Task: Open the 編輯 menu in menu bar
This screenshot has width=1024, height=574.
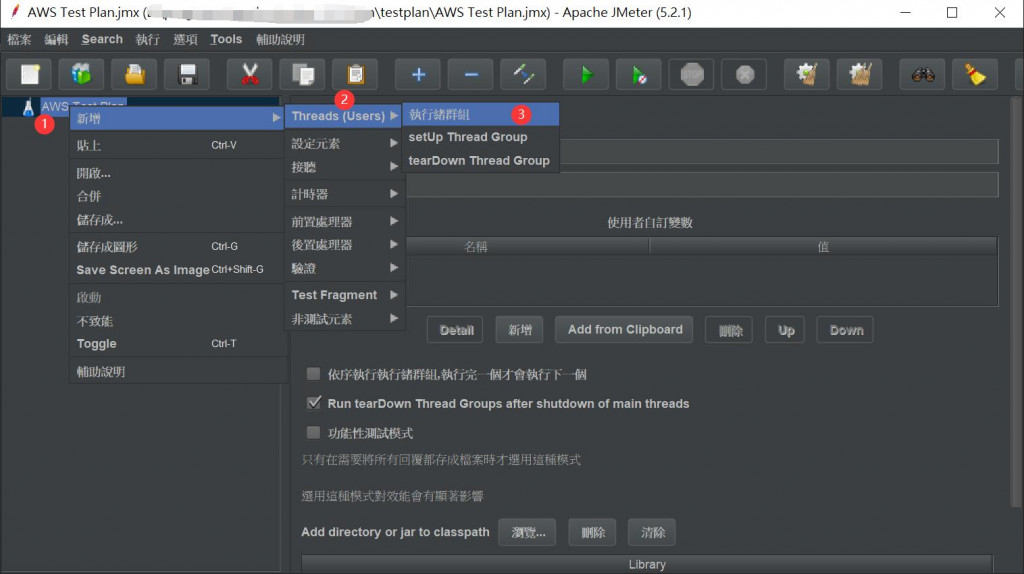Action: [x=56, y=39]
